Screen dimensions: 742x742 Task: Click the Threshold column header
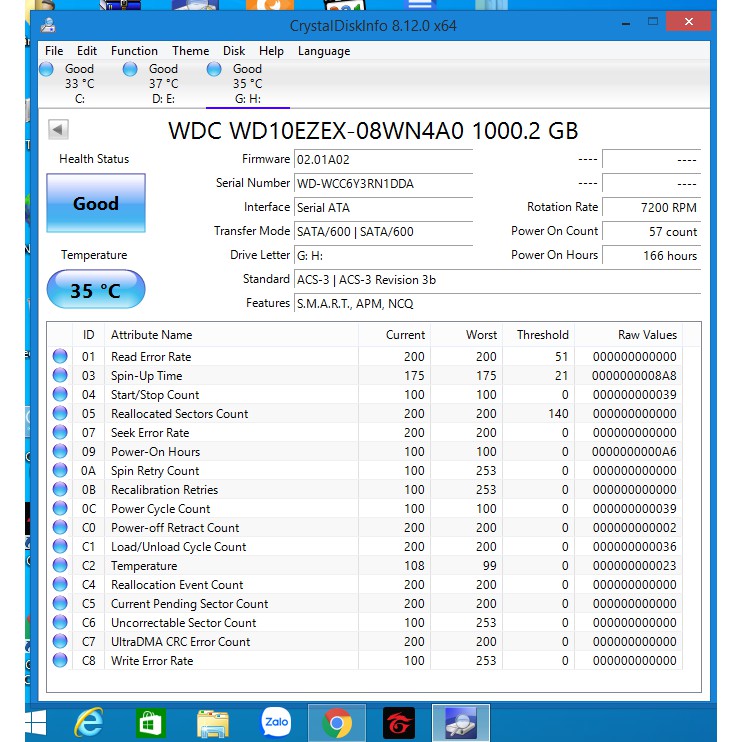(538, 335)
